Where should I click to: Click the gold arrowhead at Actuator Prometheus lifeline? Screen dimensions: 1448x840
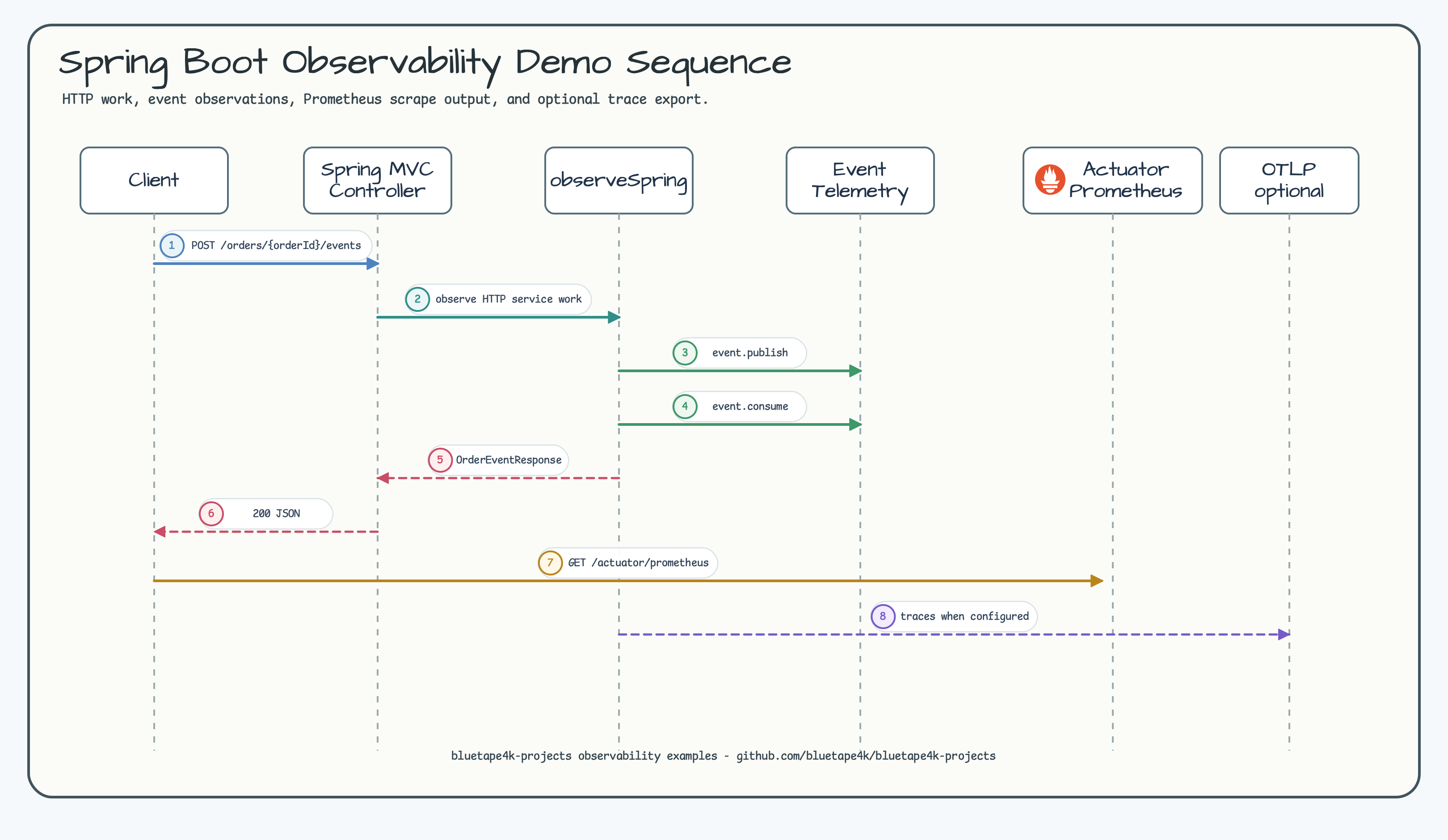[x=1096, y=581]
